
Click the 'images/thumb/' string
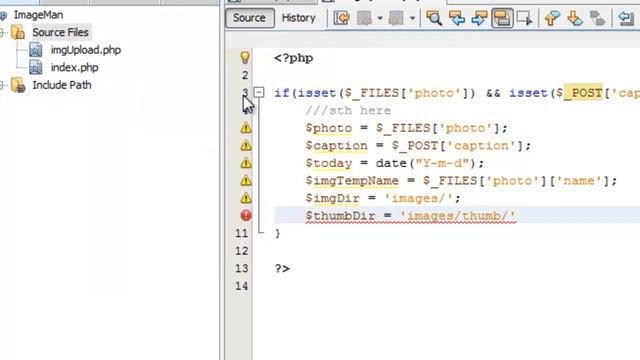(458, 216)
